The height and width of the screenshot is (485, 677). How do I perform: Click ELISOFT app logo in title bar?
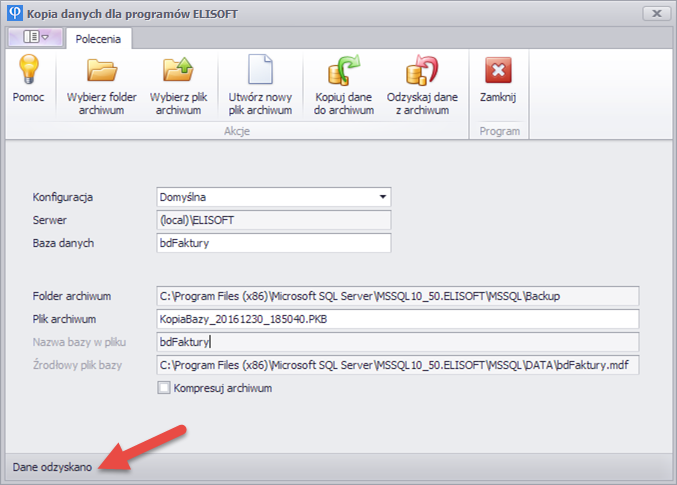tap(15, 13)
